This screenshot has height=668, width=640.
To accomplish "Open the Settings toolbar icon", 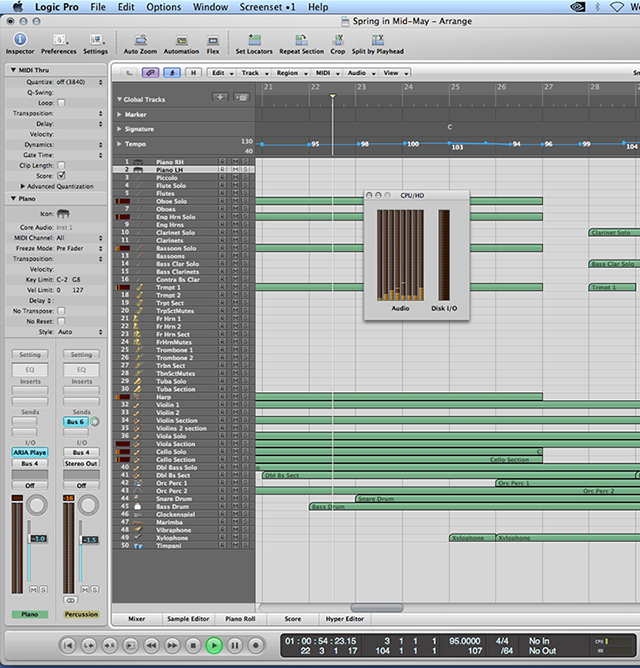I will pos(95,43).
